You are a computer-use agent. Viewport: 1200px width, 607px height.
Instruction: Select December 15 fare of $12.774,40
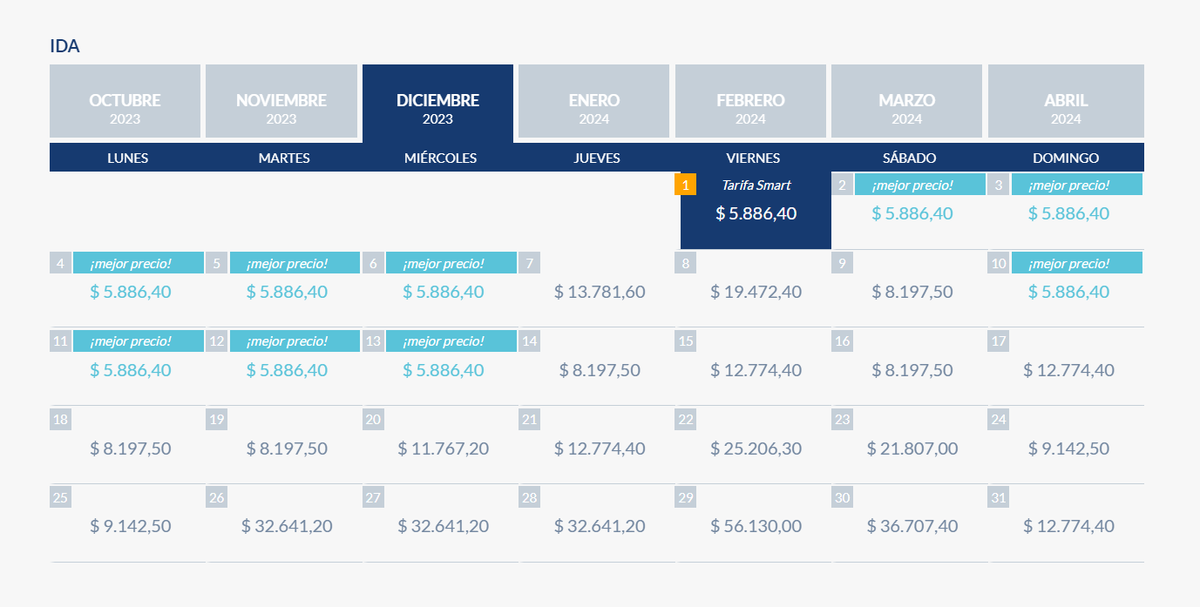[x=756, y=369]
